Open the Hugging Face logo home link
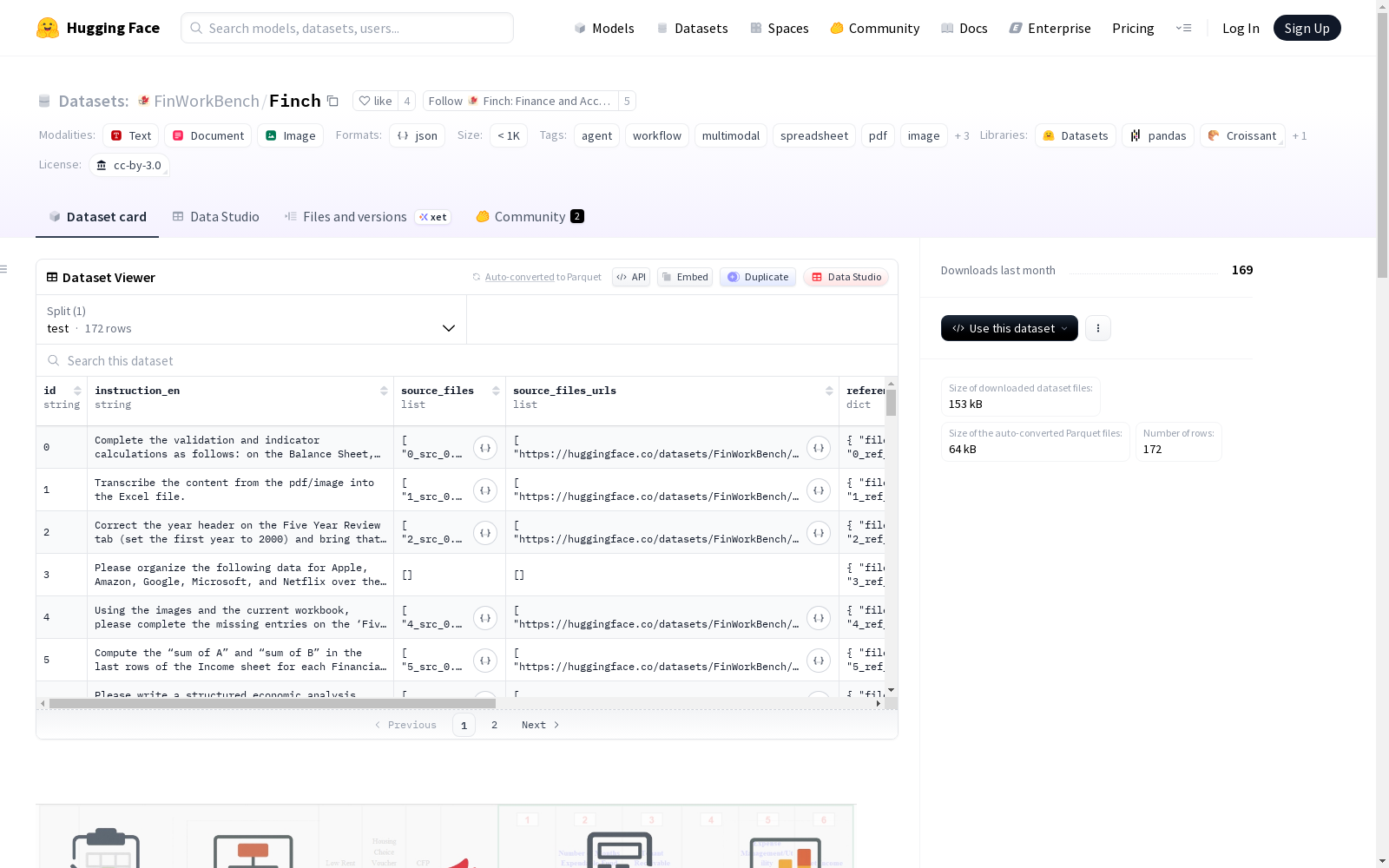The image size is (1389, 868). pyautogui.click(x=98, y=28)
